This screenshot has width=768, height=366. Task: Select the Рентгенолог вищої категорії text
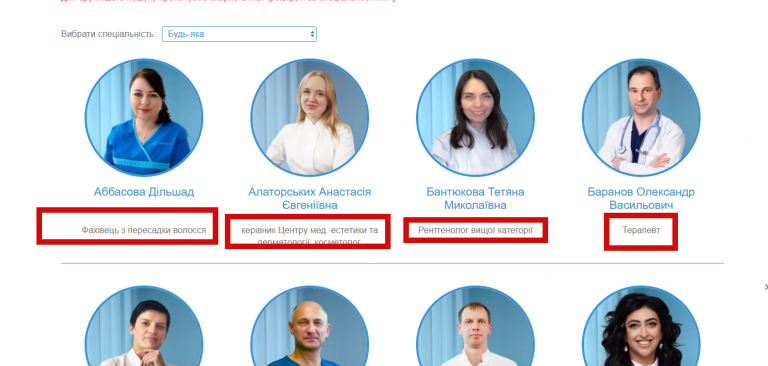coord(475,230)
